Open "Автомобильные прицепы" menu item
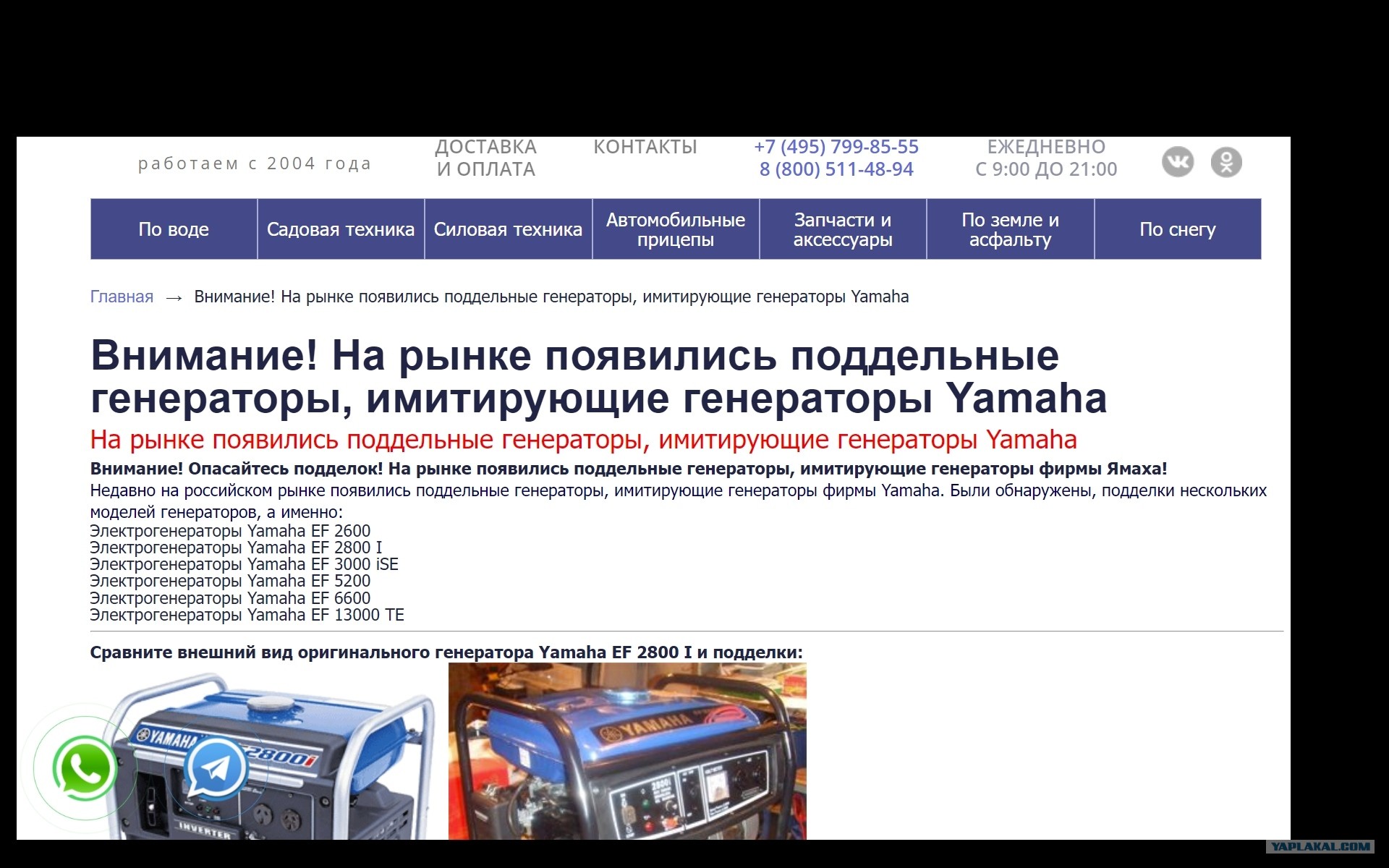The image size is (1389, 868). tap(676, 229)
